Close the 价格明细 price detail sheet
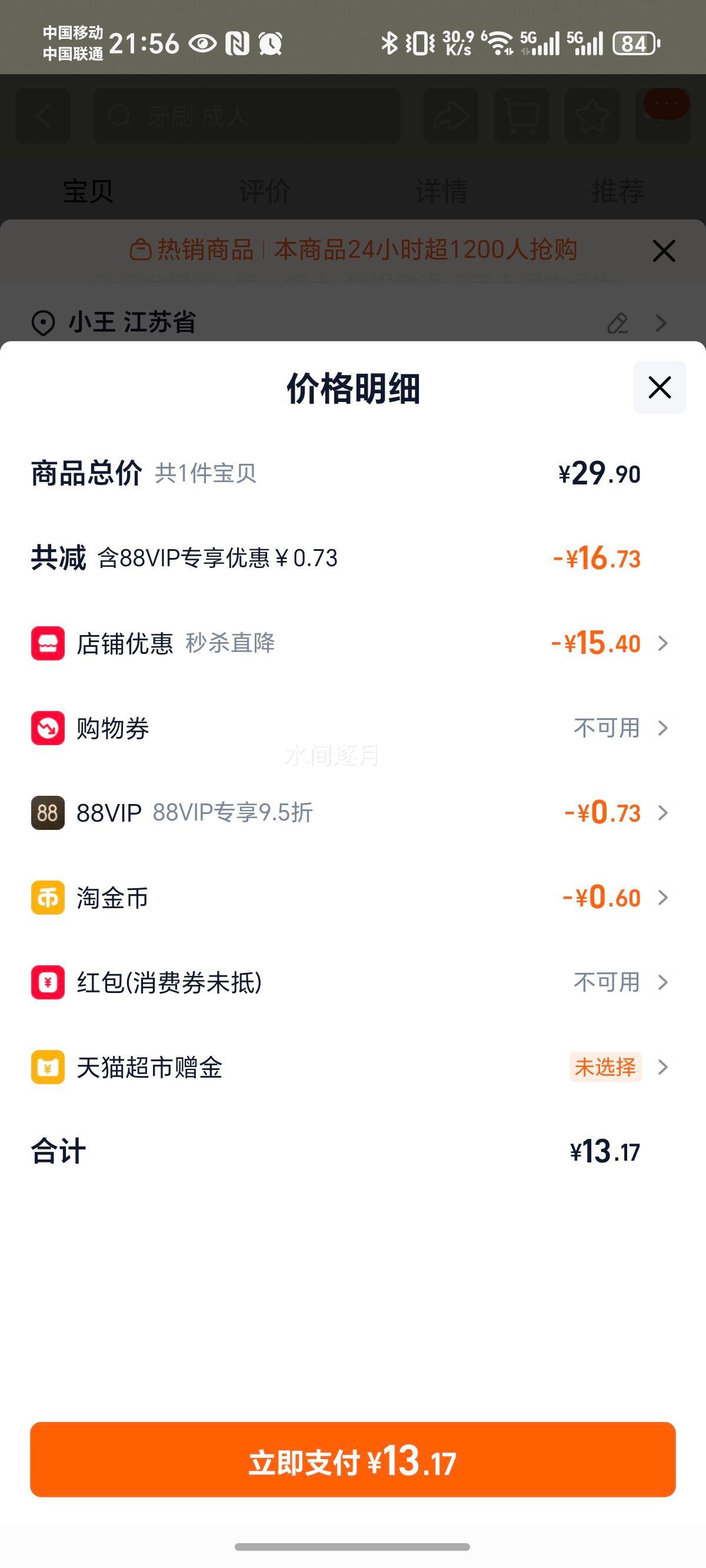Screen dimensions: 706x1568 point(659,387)
